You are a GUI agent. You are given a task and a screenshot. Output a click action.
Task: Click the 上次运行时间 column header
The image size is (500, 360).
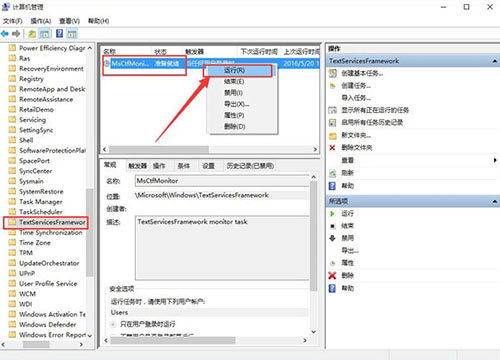[300, 52]
